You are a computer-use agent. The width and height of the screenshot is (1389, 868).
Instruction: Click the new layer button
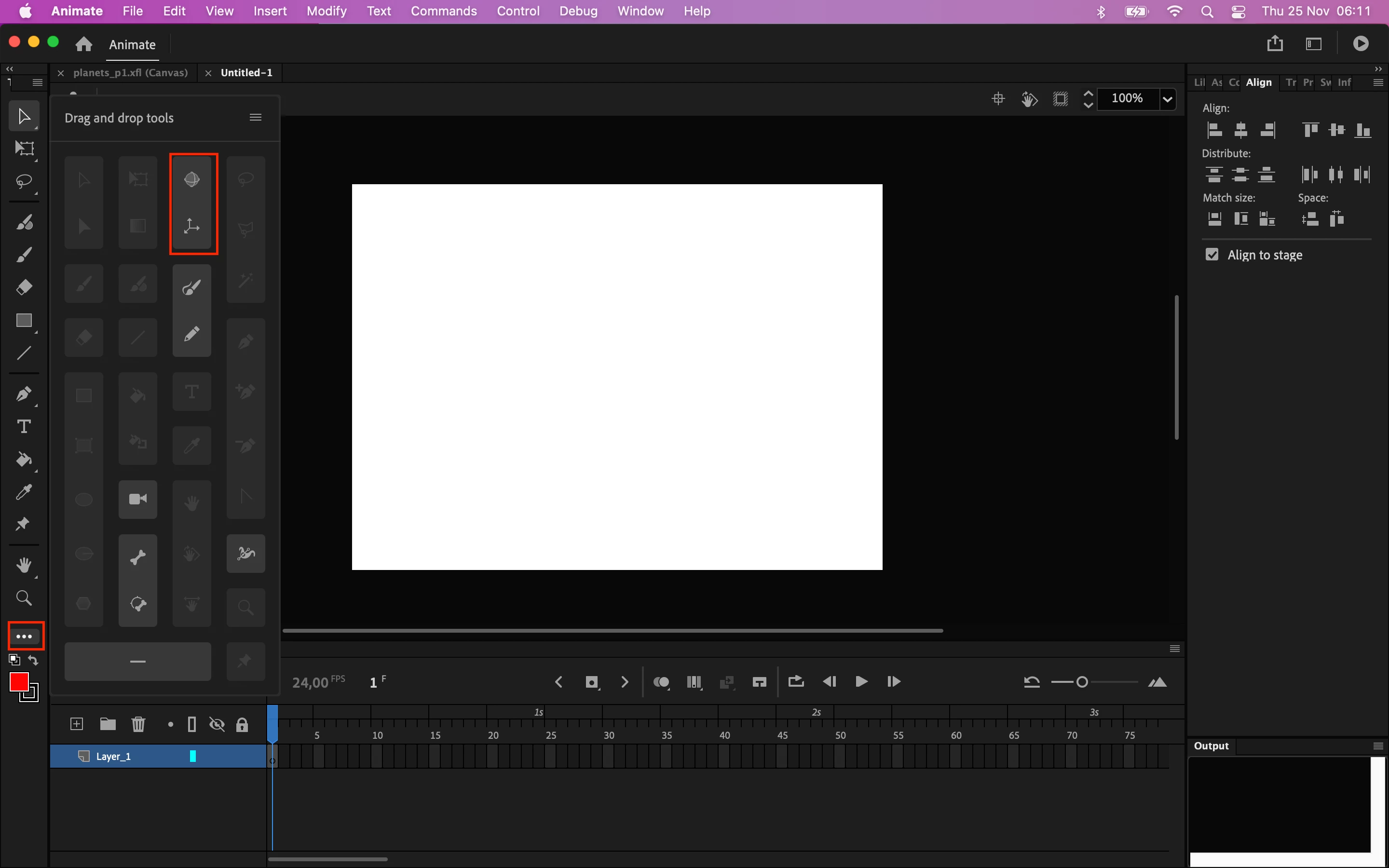click(76, 724)
